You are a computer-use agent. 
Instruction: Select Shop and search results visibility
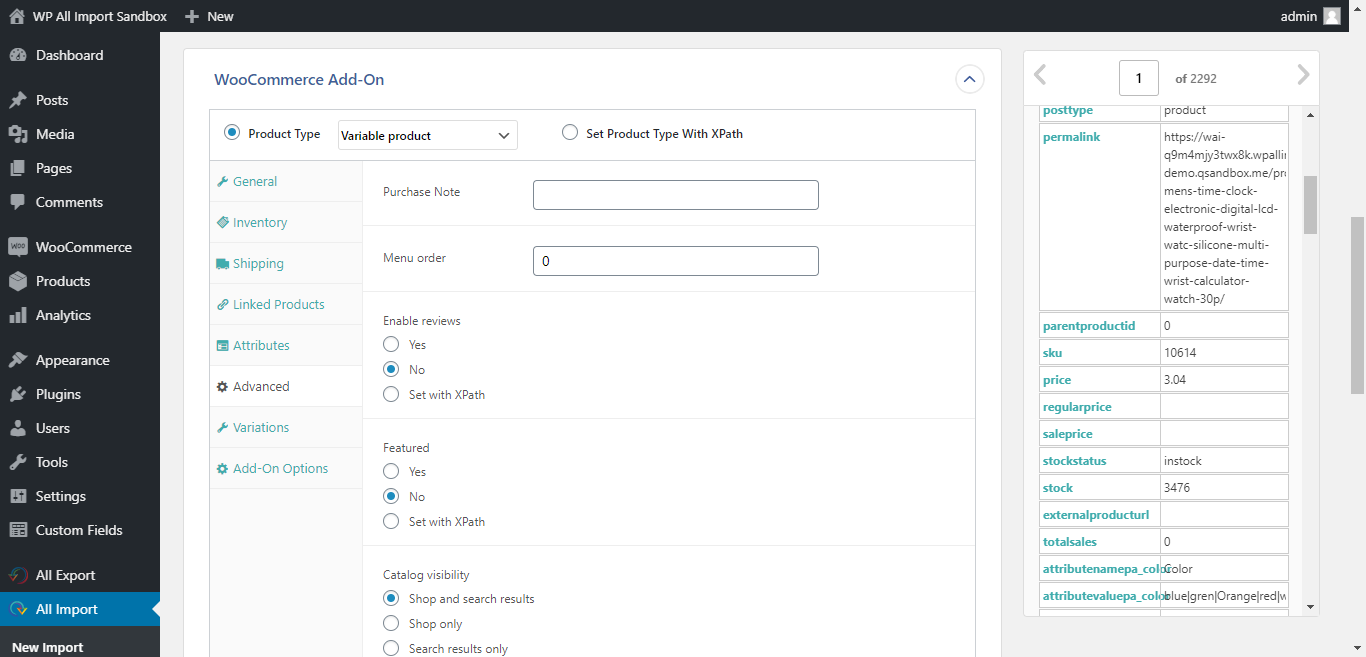pyautogui.click(x=391, y=599)
